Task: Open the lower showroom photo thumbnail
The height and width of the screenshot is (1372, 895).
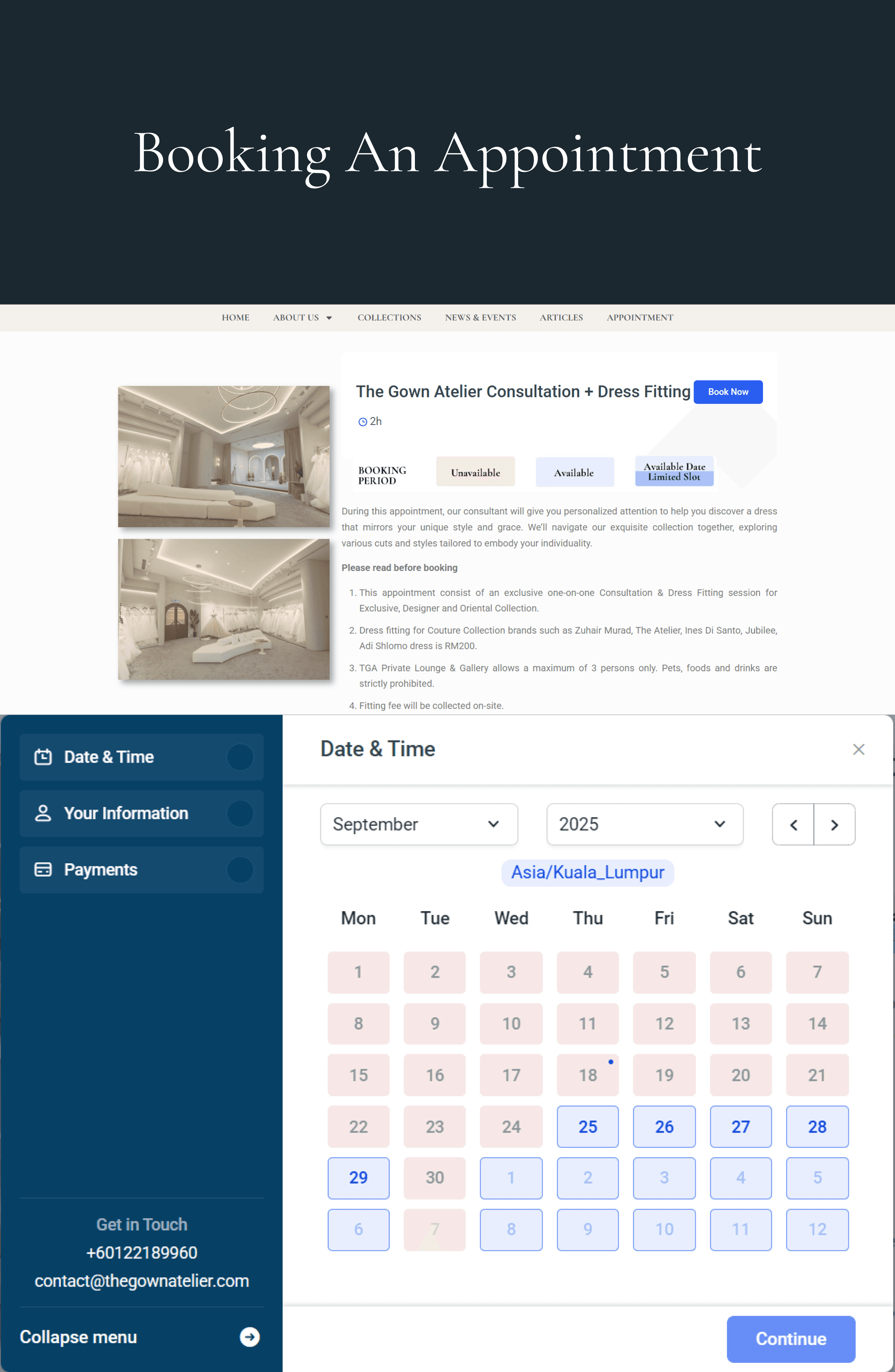Action: pos(224,609)
